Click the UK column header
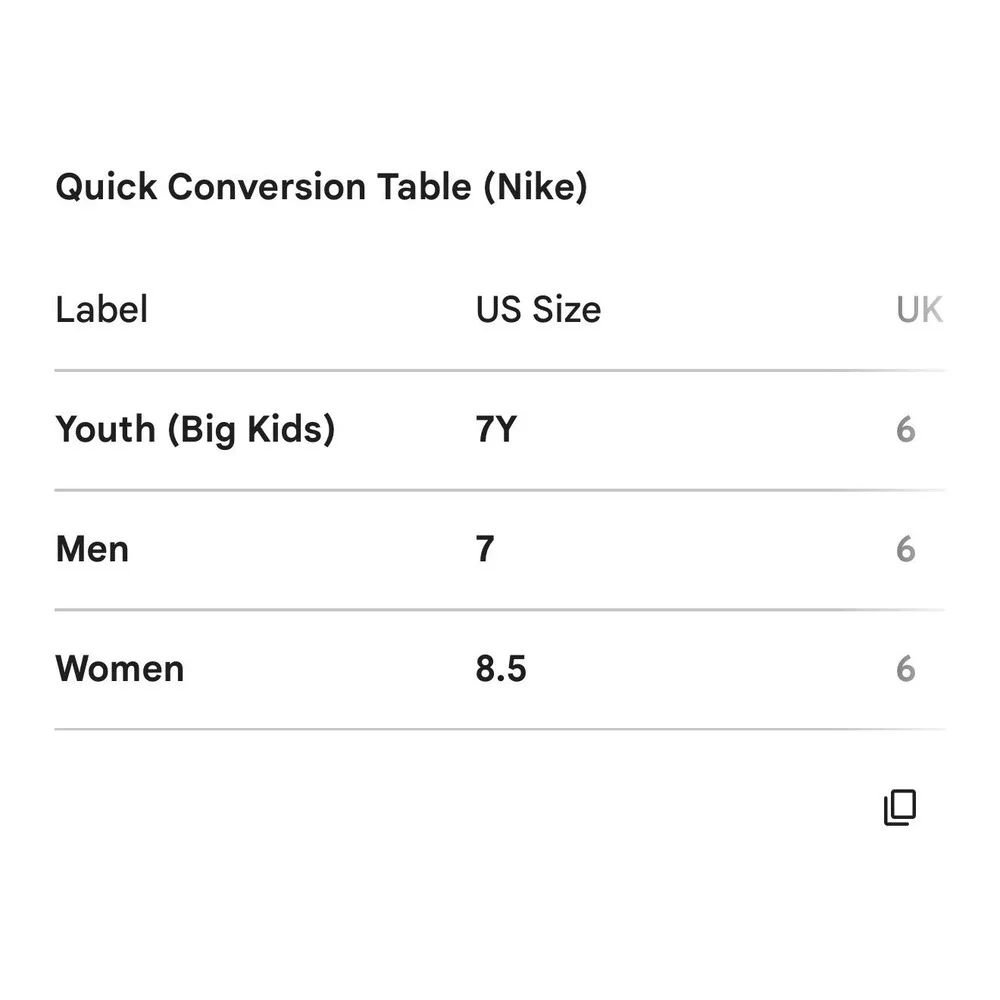This screenshot has height=1000, width=1000. pos(919,310)
